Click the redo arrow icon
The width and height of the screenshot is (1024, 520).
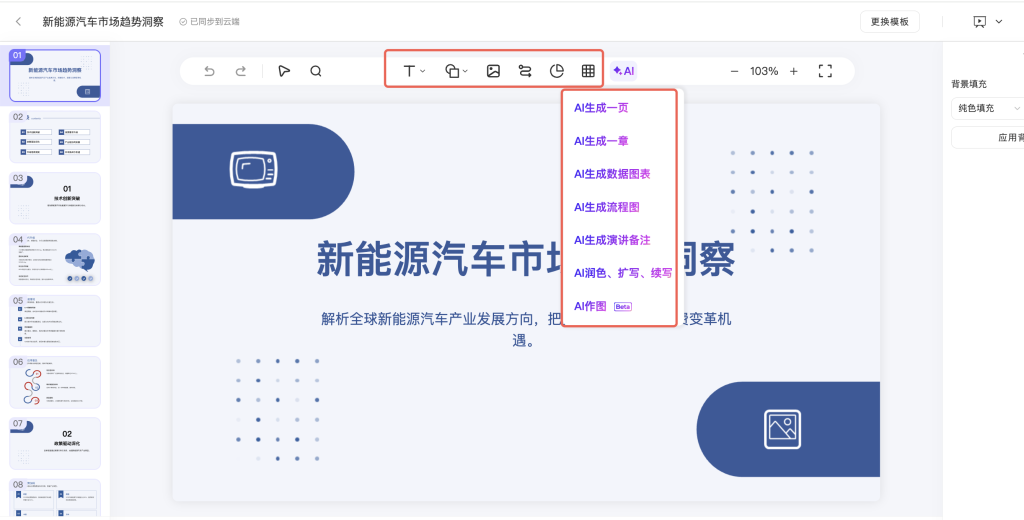241,71
